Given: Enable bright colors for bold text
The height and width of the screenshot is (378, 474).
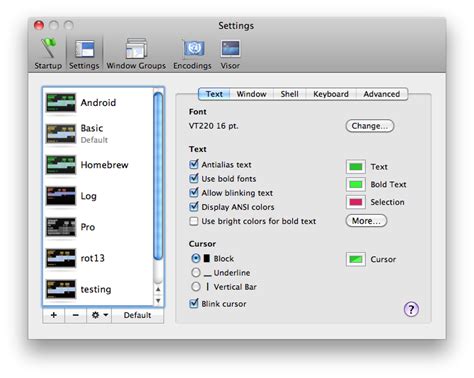Looking at the screenshot, I should (x=194, y=221).
